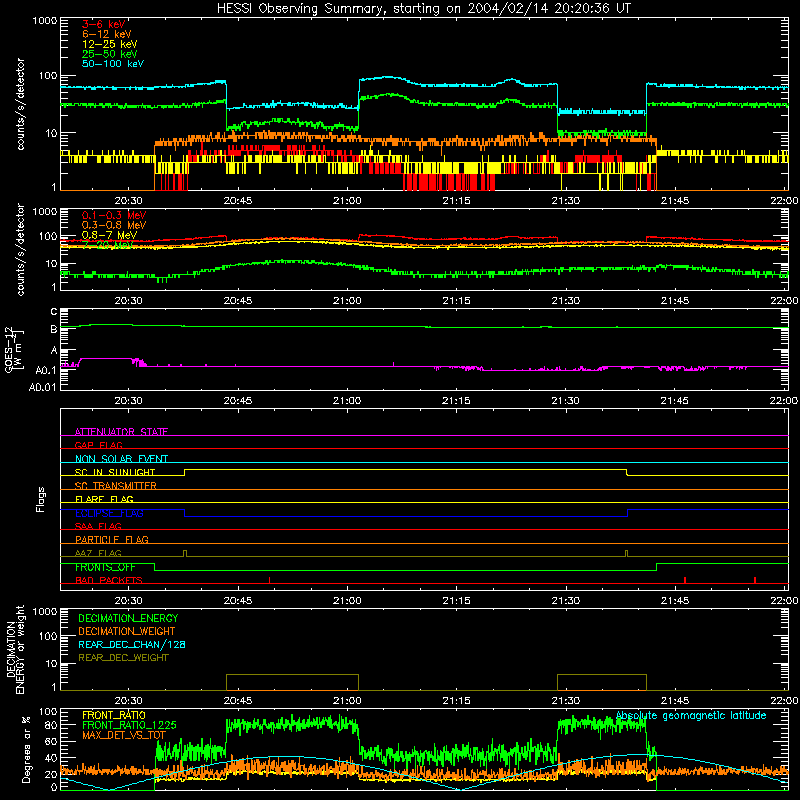Click the DECIMATION_ENERGY legend label
This screenshot has height=800, width=800.
tap(128, 618)
